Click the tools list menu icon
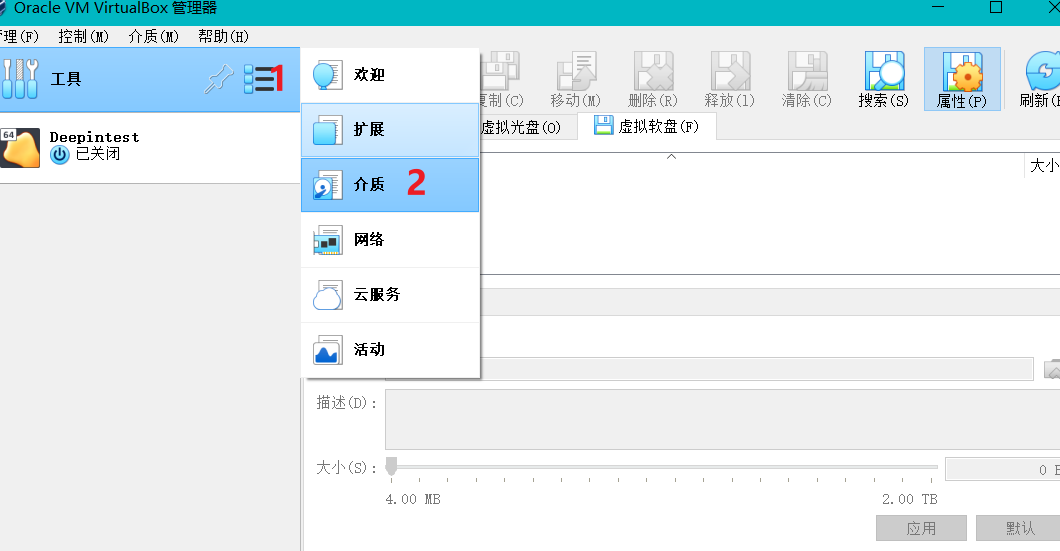The height and width of the screenshot is (551, 1060). click(x=259, y=79)
